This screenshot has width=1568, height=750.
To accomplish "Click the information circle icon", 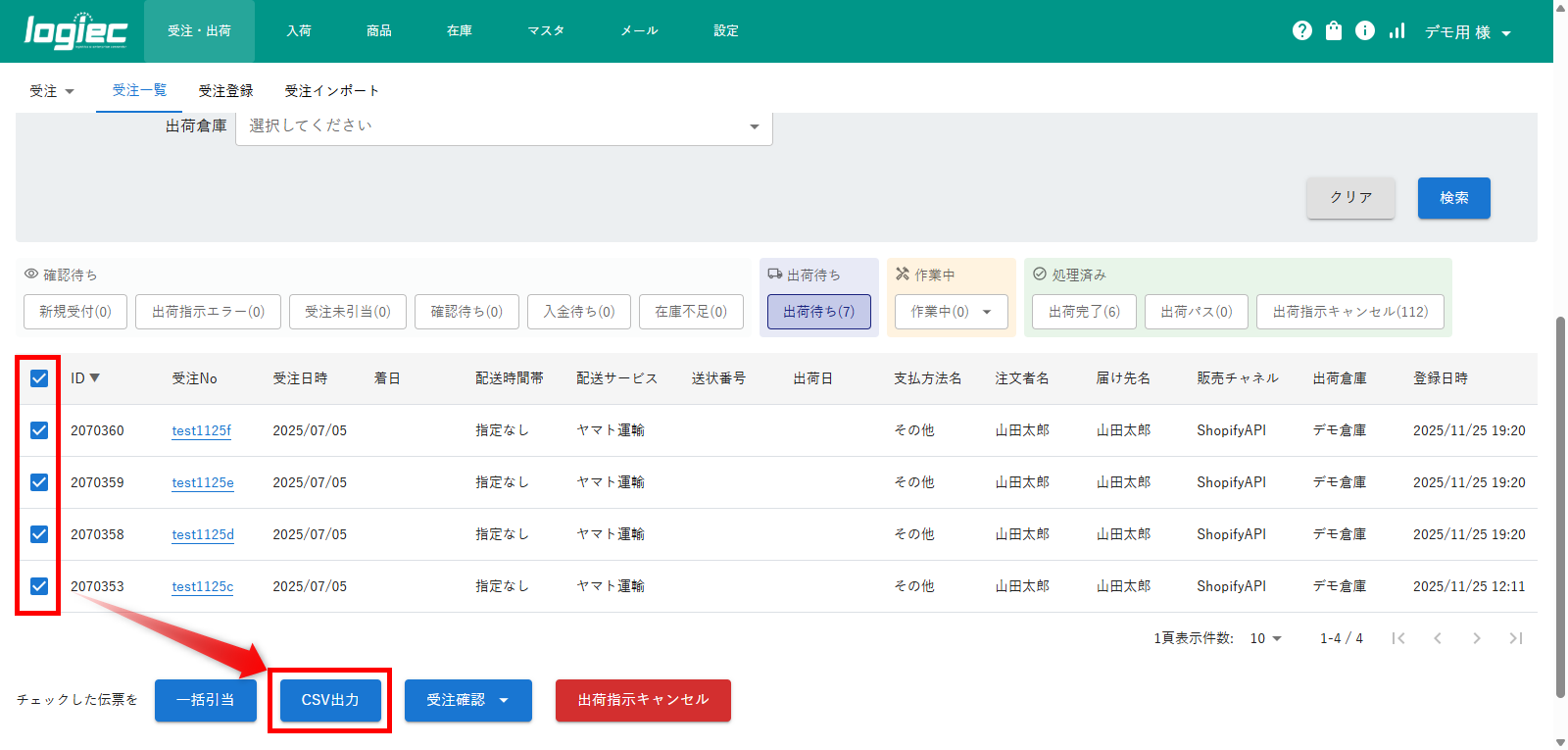I will (x=1364, y=30).
